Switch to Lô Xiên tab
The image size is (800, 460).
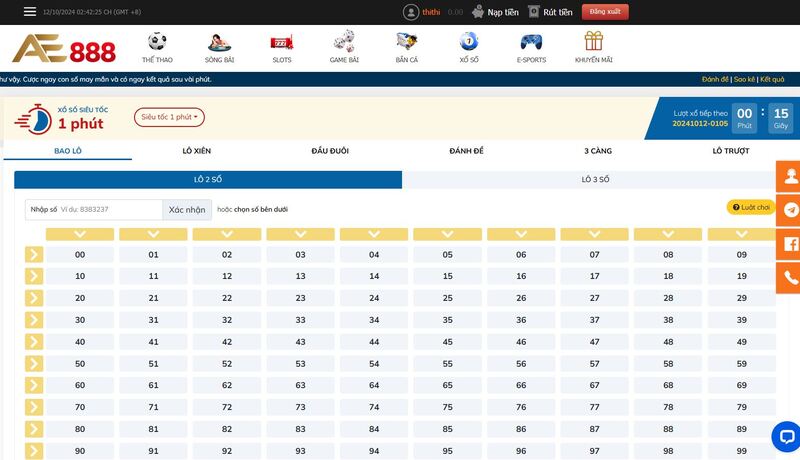tap(196, 151)
